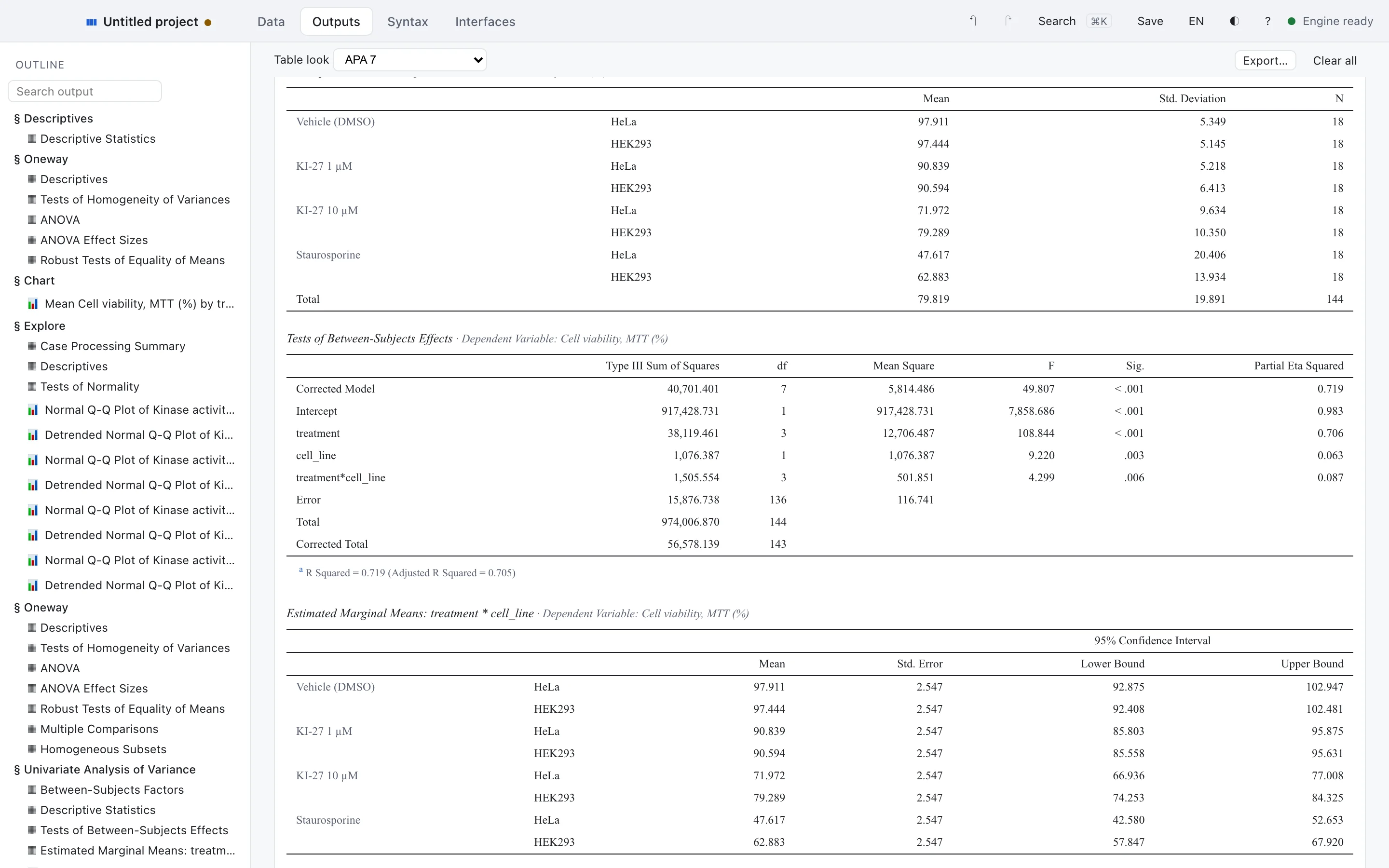The width and height of the screenshot is (1389, 868).
Task: Click table icon beside Between-Subjects Factors
Action: pos(32,790)
